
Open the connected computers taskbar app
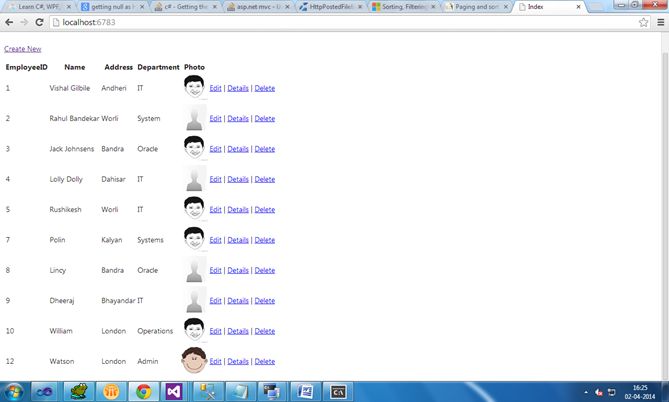(272, 391)
